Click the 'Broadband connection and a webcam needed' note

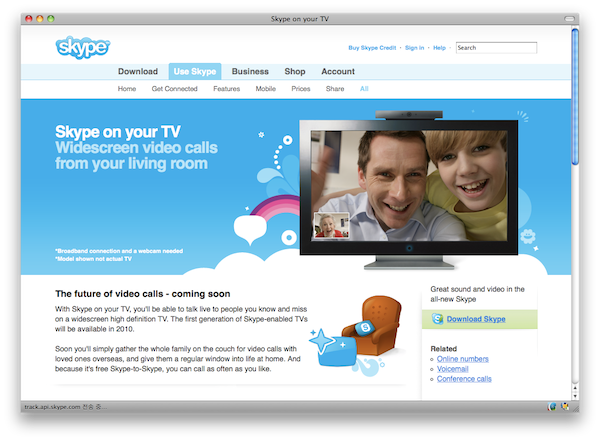tap(119, 251)
